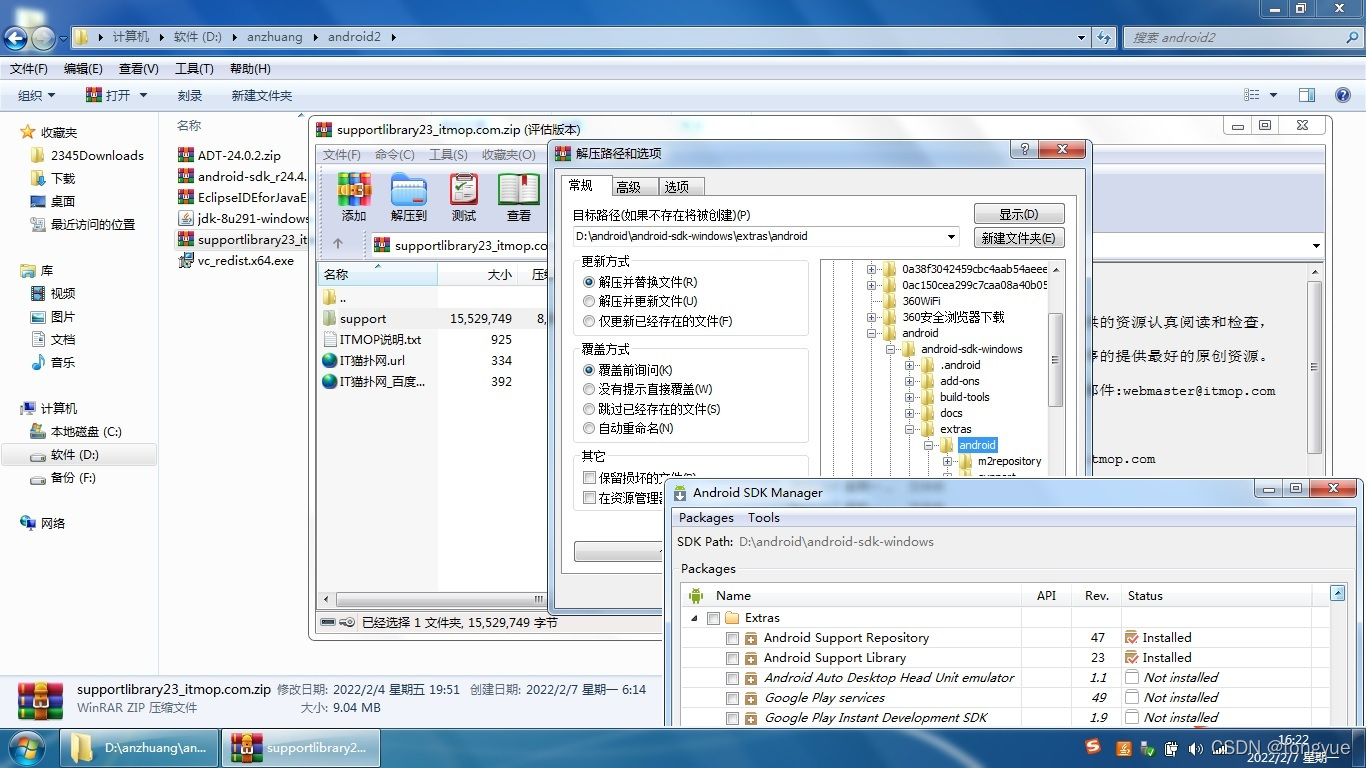Click the volume speaker icon in the tray

tap(1196, 748)
